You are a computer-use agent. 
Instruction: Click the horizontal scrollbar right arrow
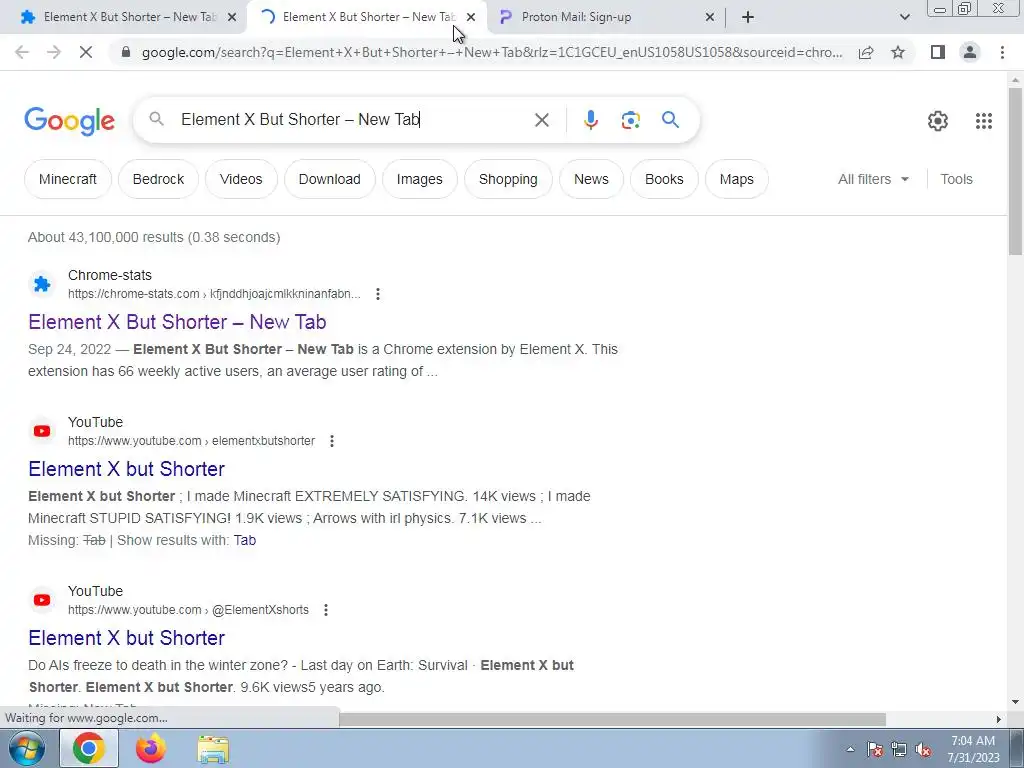(998, 719)
